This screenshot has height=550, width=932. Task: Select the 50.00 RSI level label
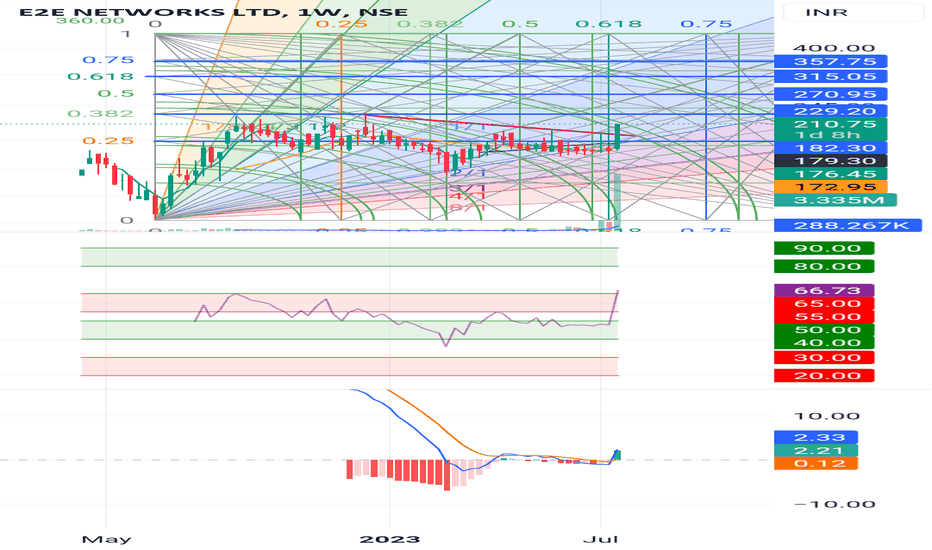pyautogui.click(x=824, y=330)
